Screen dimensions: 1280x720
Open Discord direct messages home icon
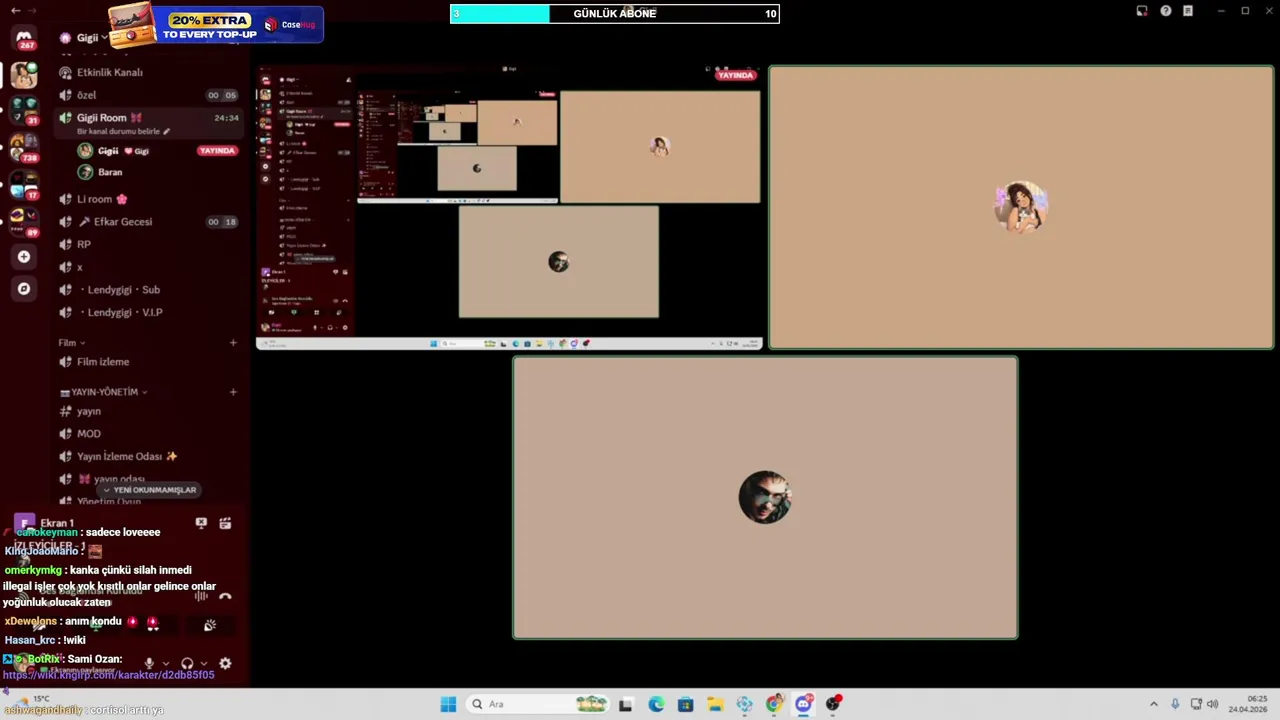pyautogui.click(x=24, y=40)
